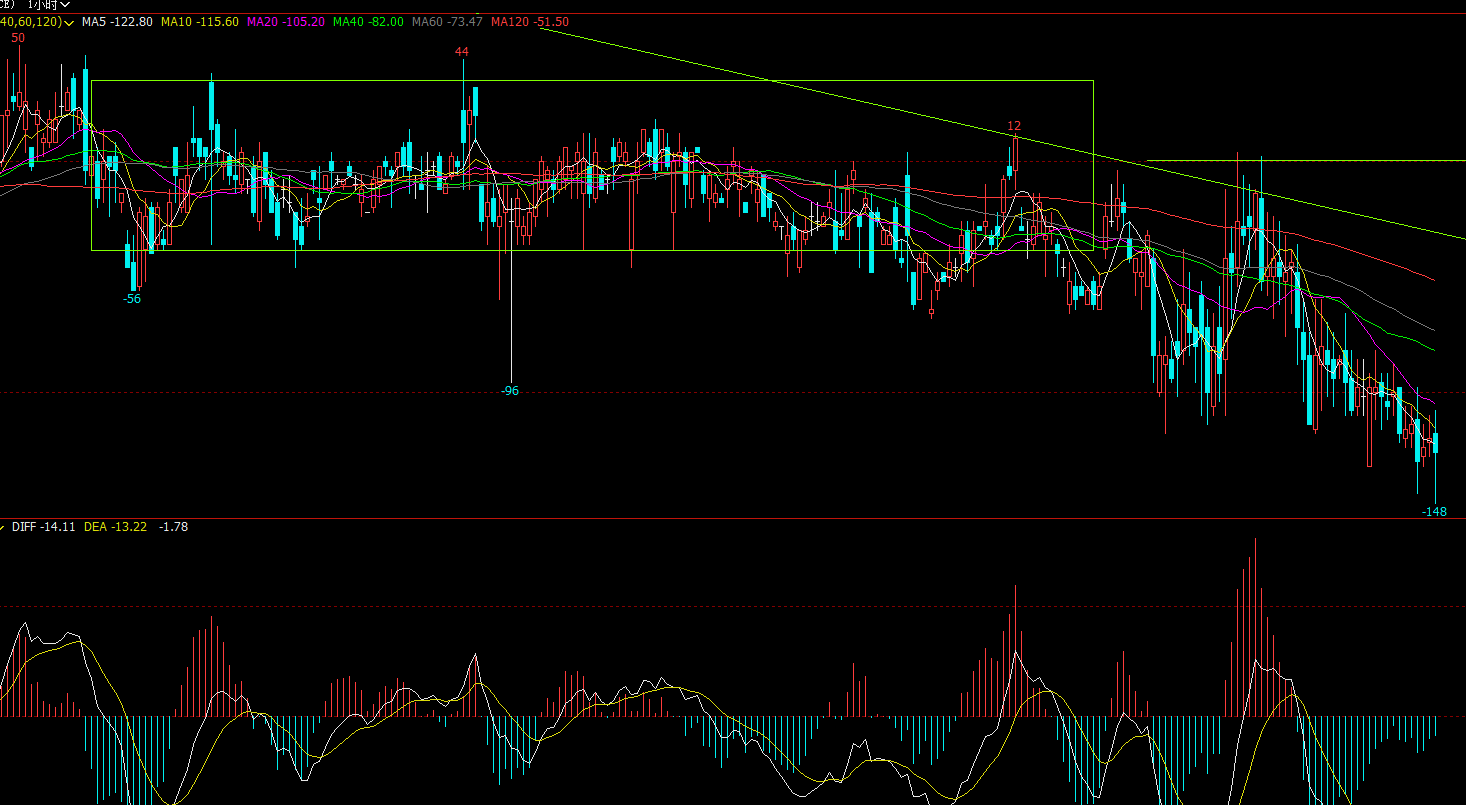Click the peak marker labeled 44

point(461,51)
